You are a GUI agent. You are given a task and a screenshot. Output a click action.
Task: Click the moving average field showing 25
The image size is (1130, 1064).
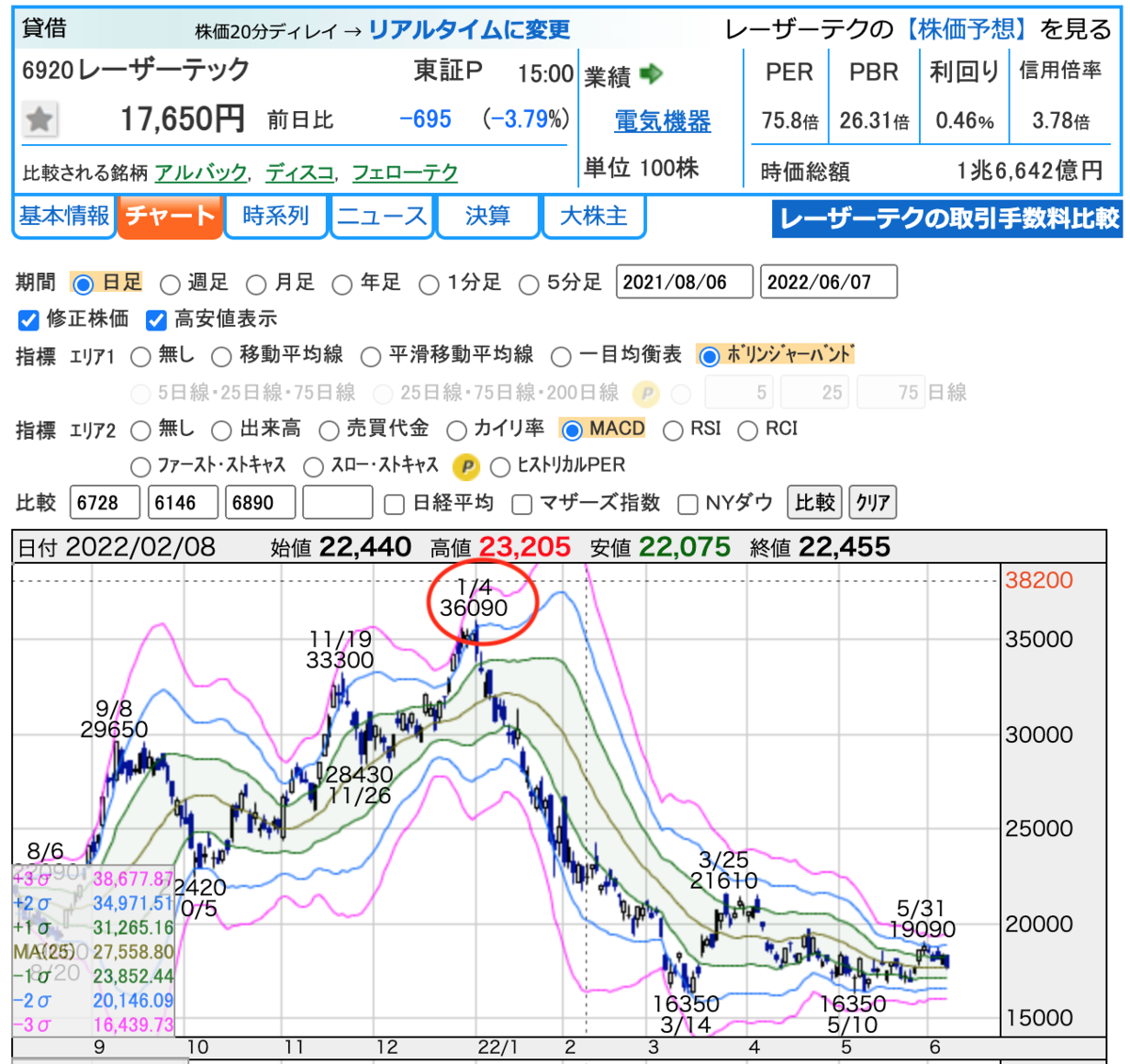click(x=815, y=393)
